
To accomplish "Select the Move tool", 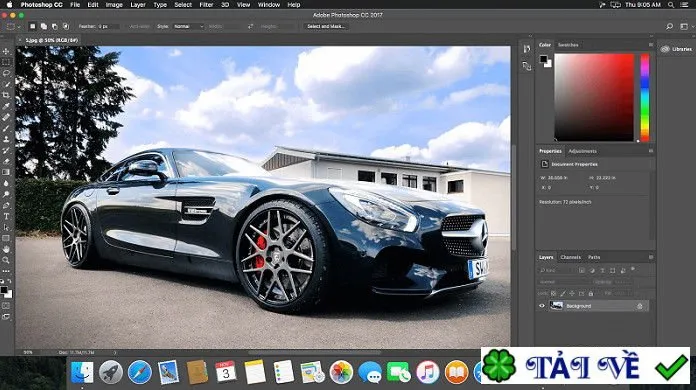I will point(6,51).
